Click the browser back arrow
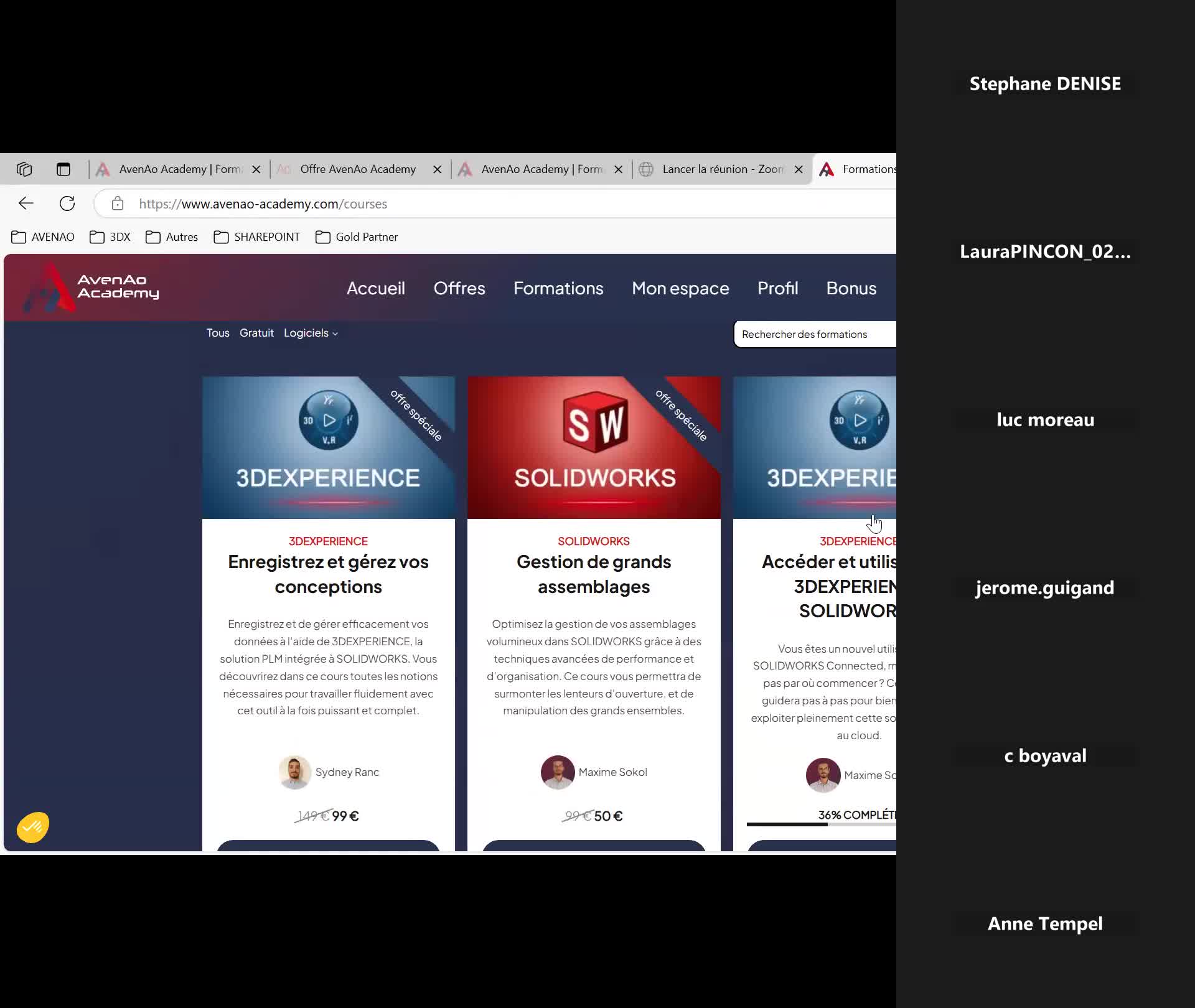The height and width of the screenshot is (1008, 1195). click(x=26, y=203)
